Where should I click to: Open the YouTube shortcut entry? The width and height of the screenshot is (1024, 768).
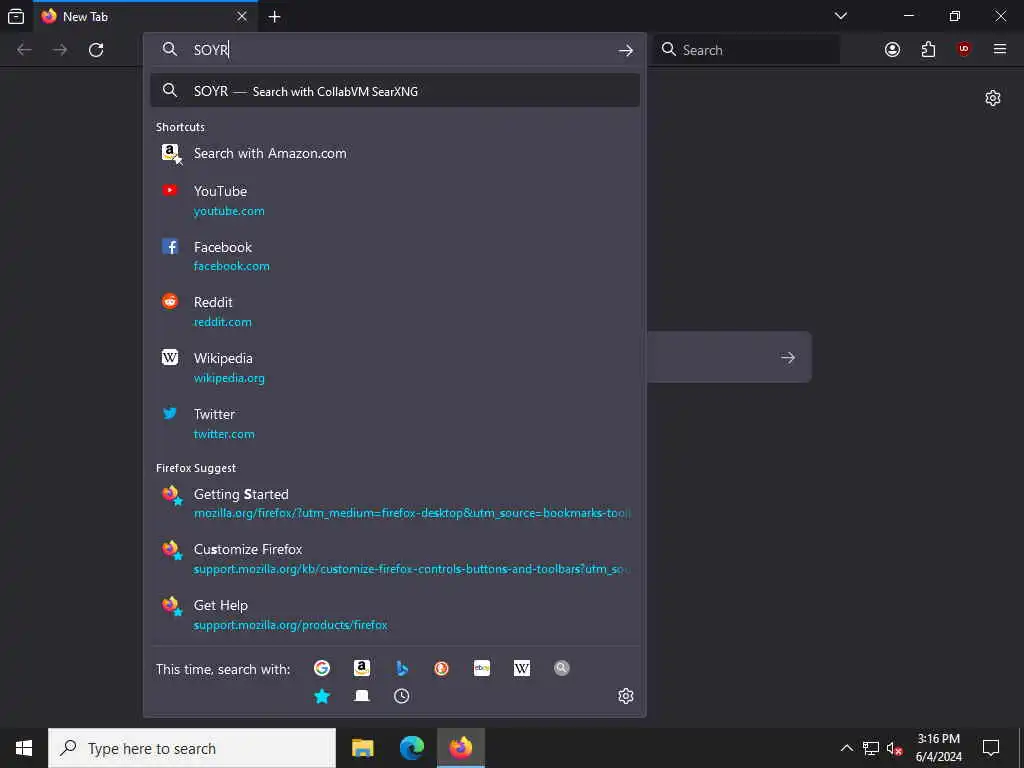coord(395,200)
